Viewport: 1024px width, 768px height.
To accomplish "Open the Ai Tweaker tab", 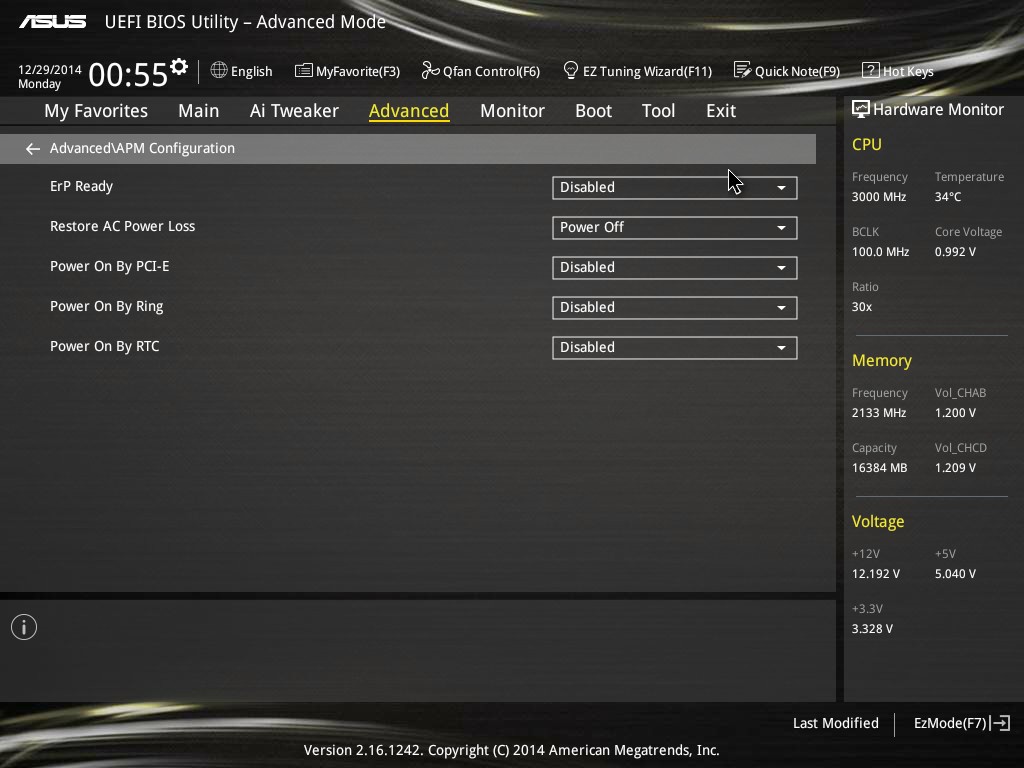I will (x=294, y=111).
